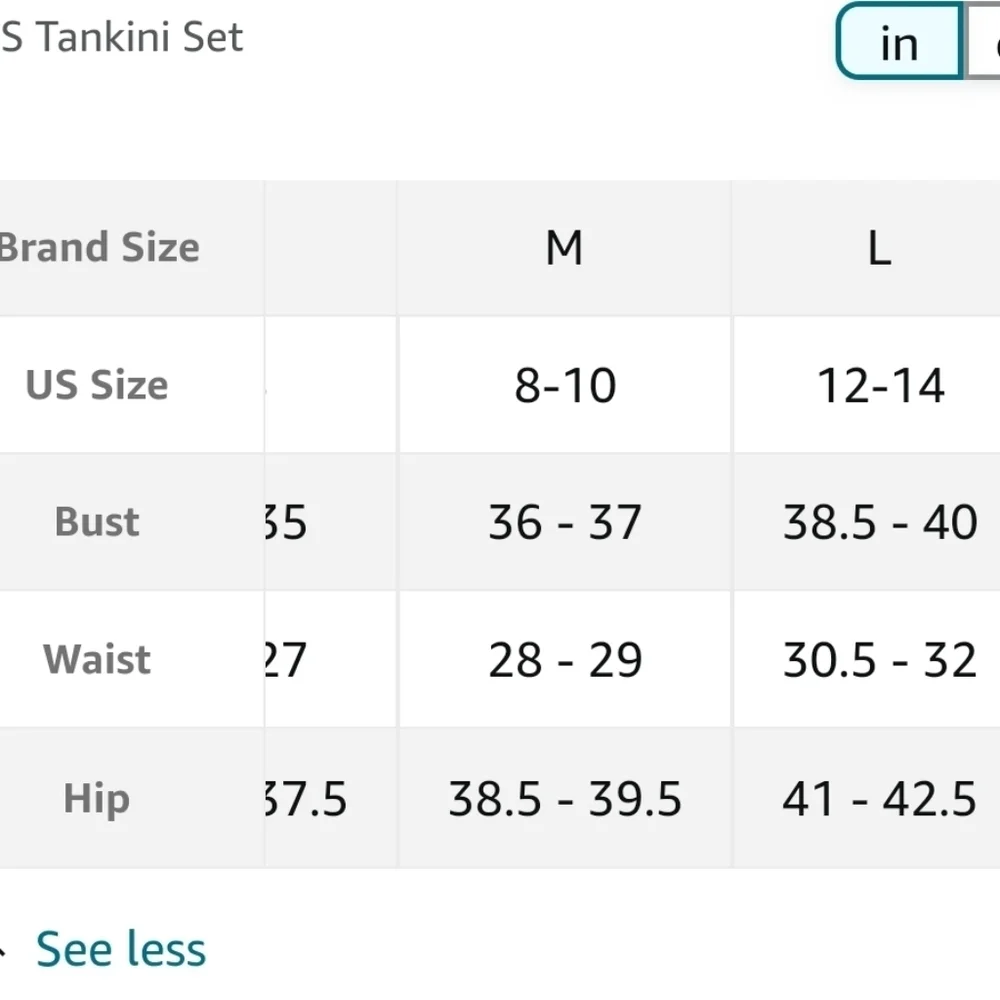Select the 41 - 42.5 hip measurement
Screen dimensions: 1000x1000
pyautogui.click(x=880, y=798)
